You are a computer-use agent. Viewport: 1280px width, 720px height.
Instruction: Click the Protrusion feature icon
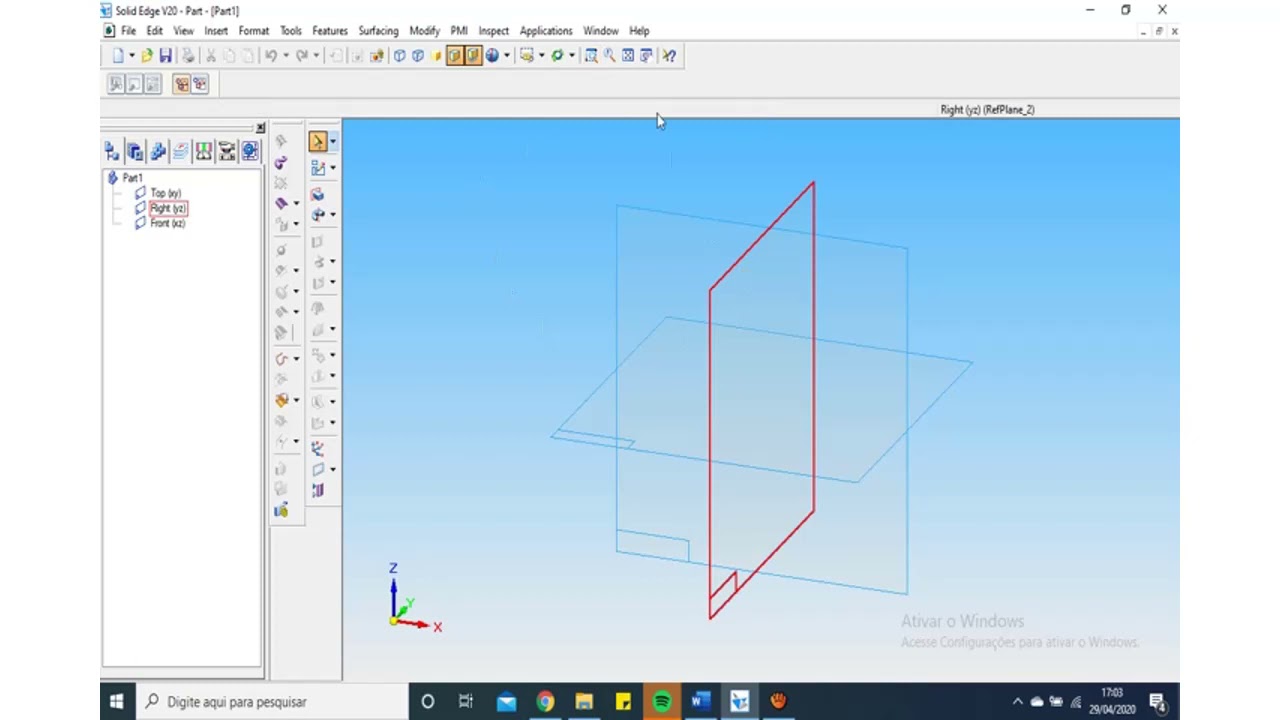click(318, 194)
